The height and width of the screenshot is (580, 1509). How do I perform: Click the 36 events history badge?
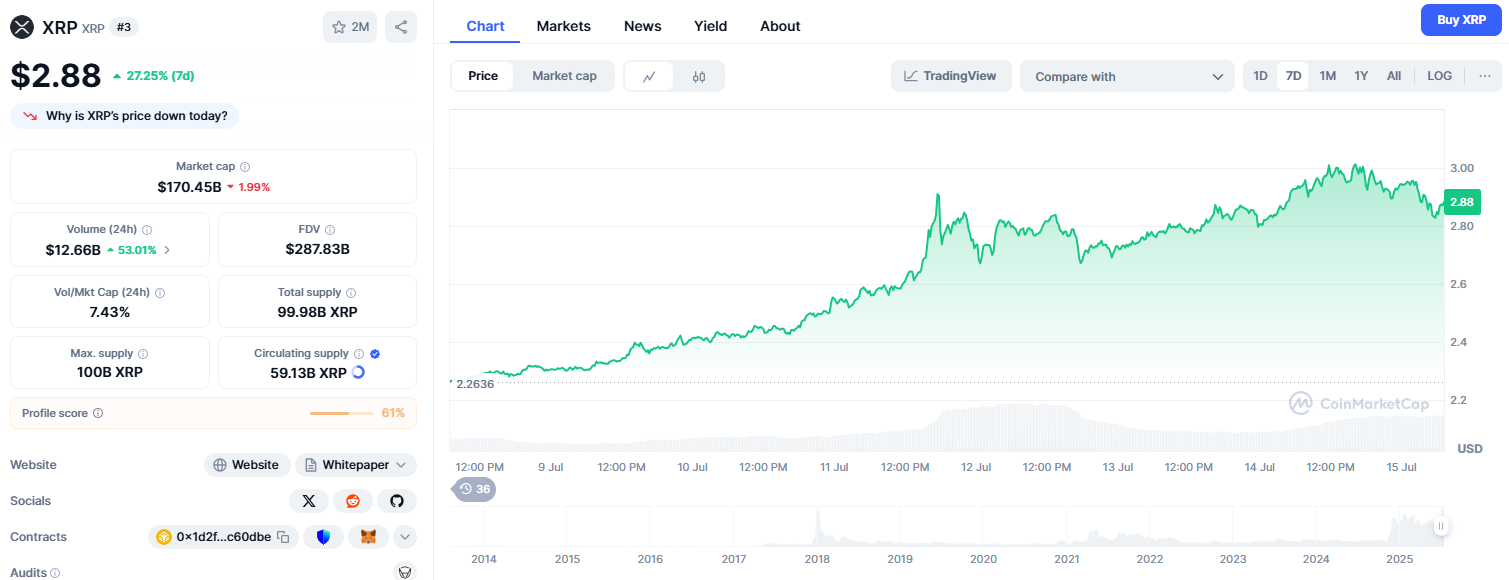(x=475, y=489)
